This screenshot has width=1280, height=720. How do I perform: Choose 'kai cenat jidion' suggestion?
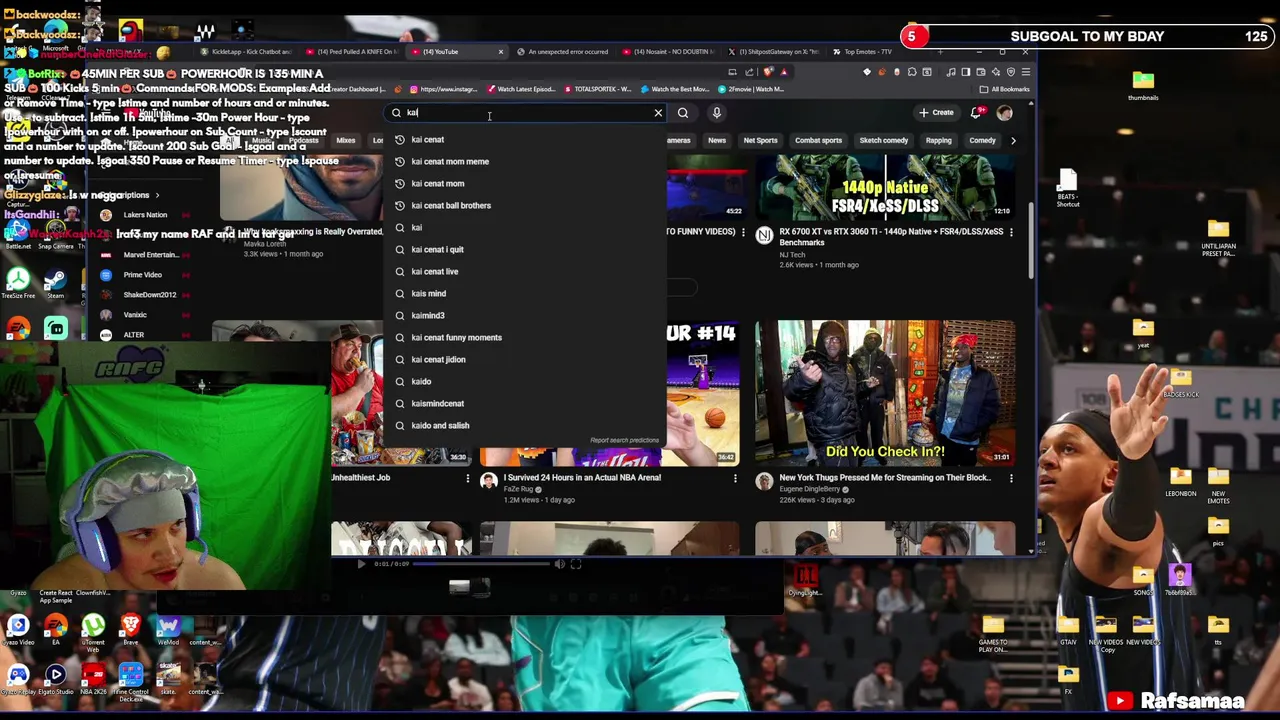tap(527, 359)
